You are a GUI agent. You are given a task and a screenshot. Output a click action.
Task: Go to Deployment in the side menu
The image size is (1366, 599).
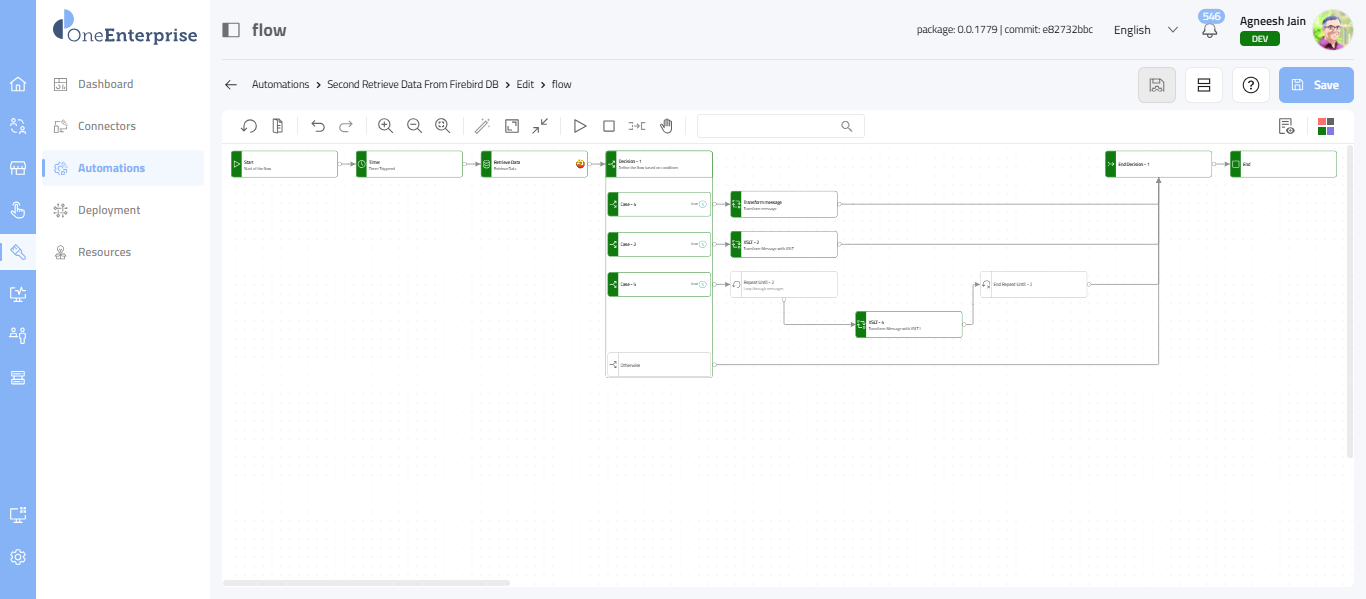pos(109,210)
